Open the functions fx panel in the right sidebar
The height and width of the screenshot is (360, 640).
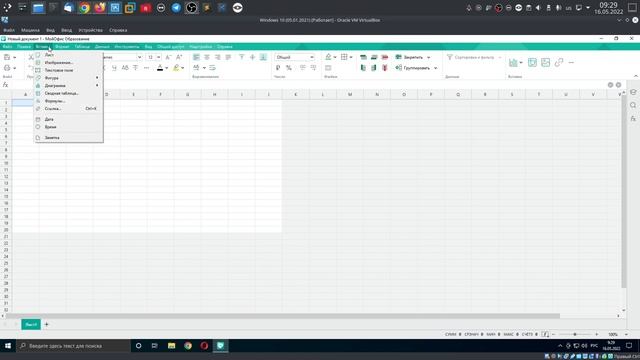633,118
